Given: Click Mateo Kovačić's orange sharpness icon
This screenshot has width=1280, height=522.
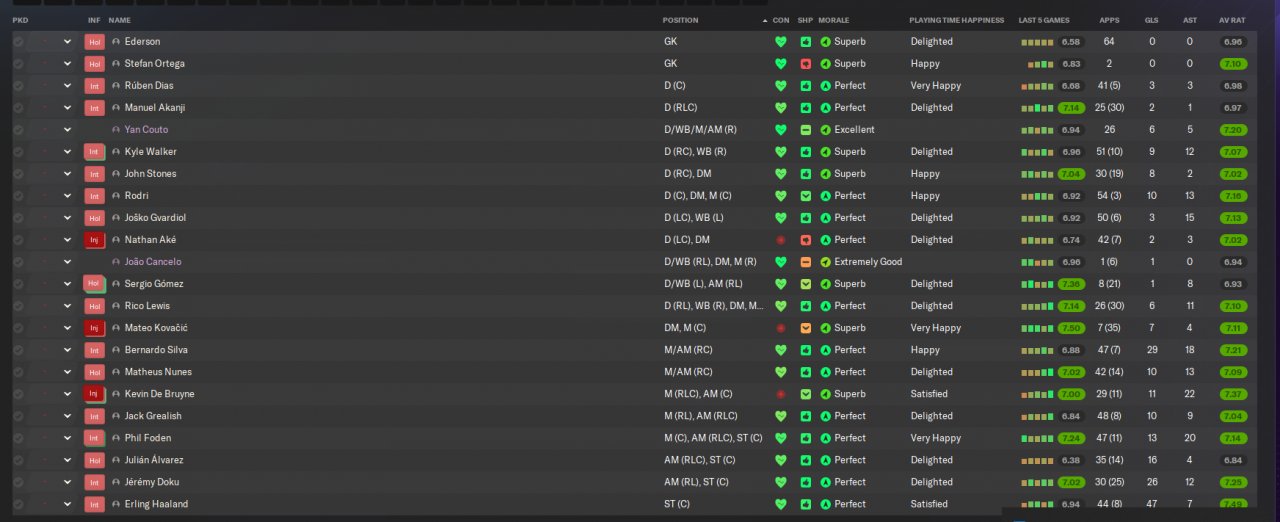Looking at the screenshot, I should point(805,328).
